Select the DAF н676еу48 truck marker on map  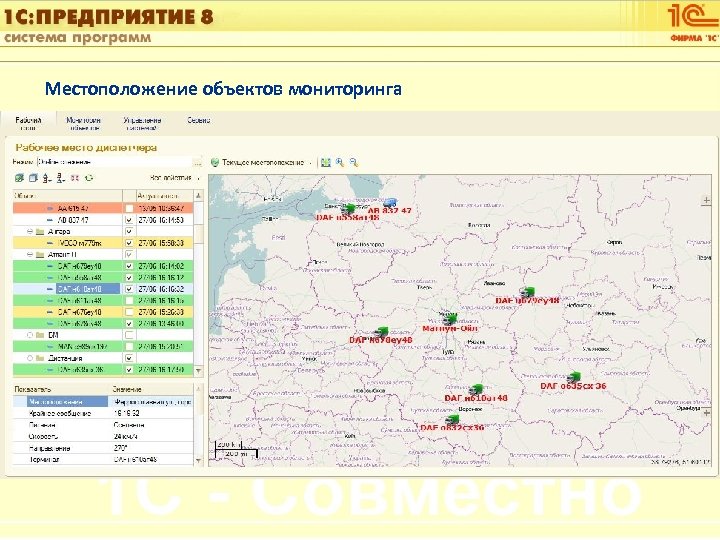pos(382,332)
